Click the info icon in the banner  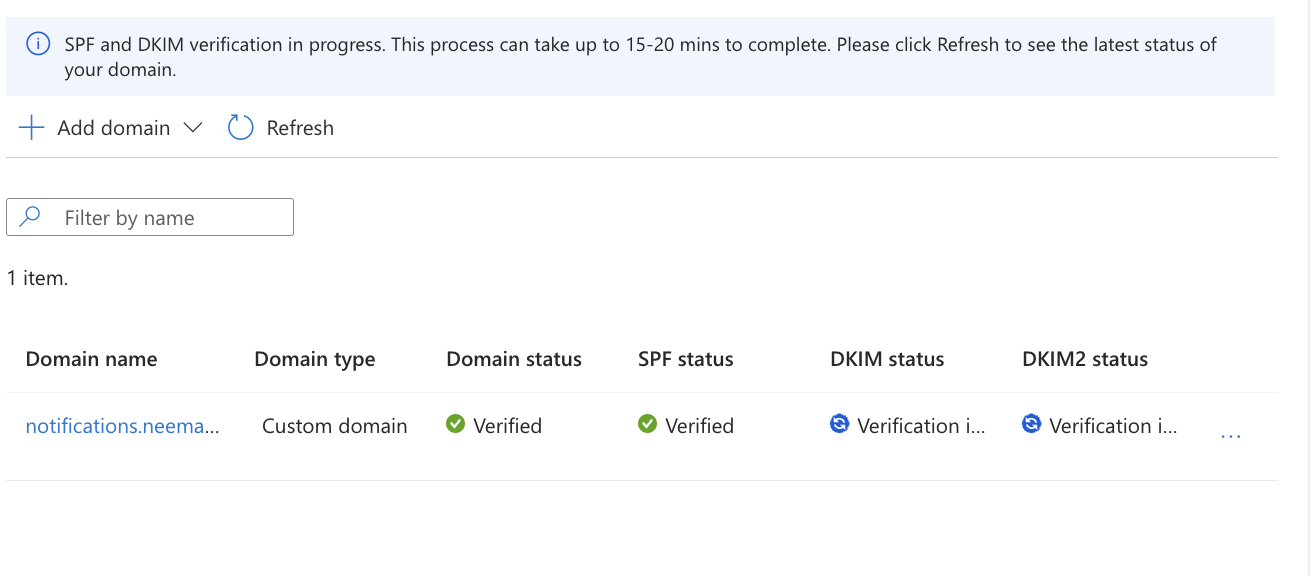37,44
